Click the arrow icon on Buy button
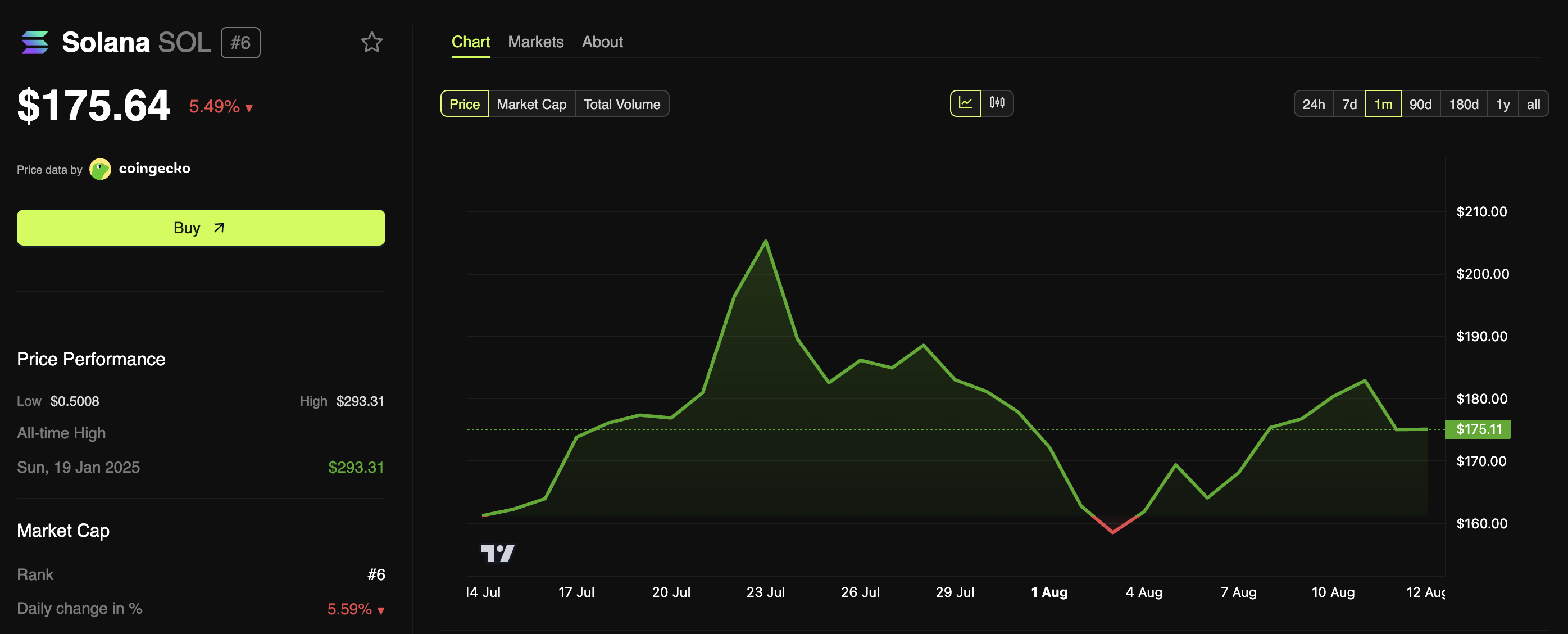 [219, 228]
